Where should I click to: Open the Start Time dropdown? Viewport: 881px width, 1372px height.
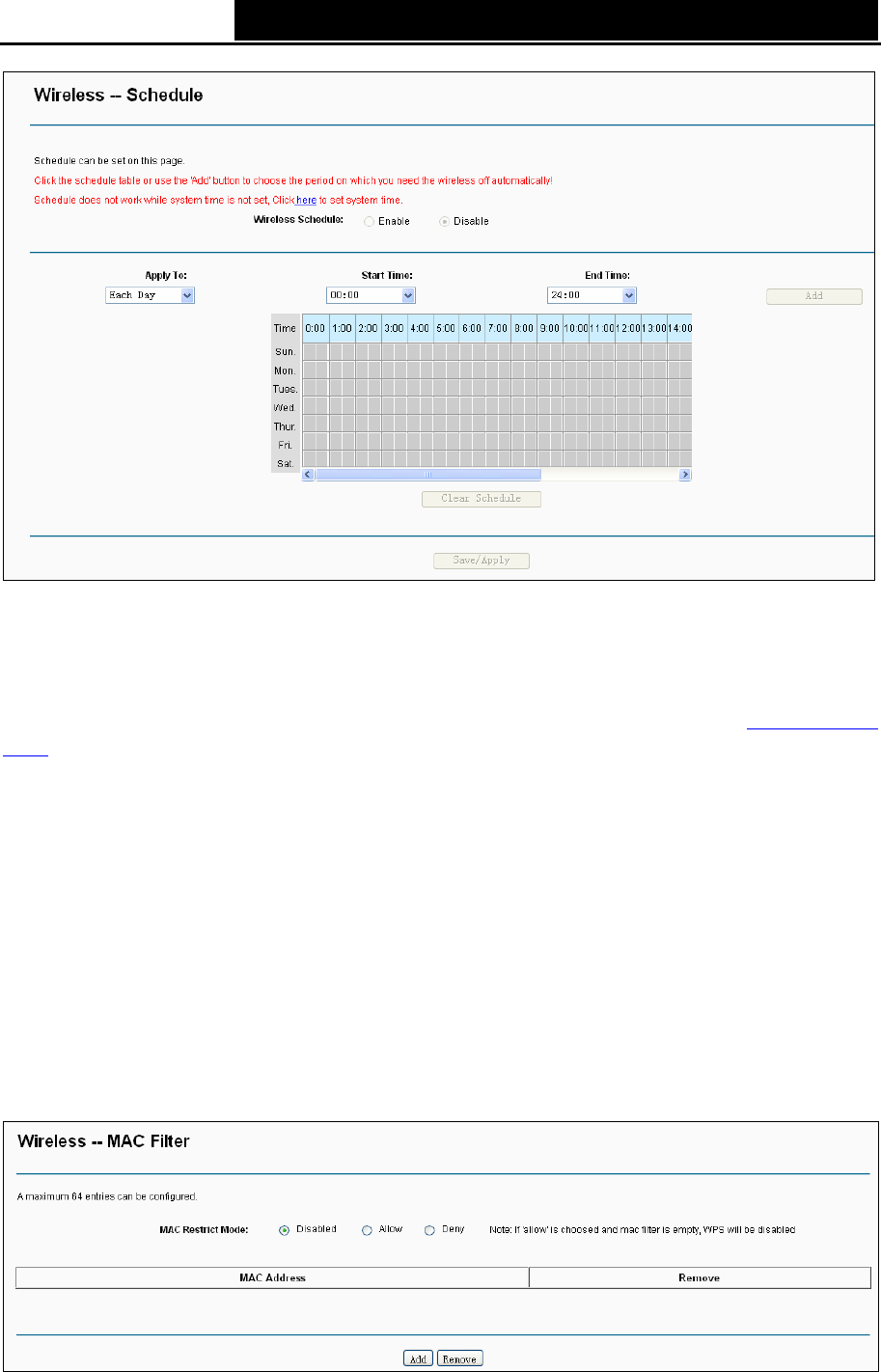(x=371, y=295)
